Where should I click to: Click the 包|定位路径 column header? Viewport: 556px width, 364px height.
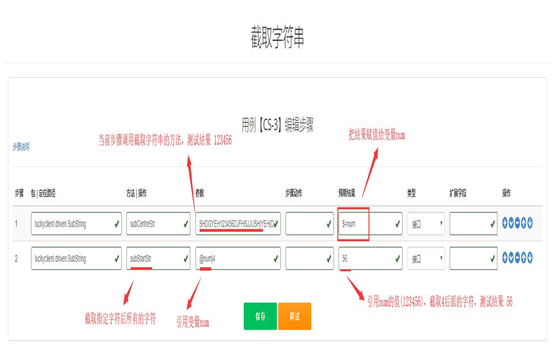tap(43, 193)
